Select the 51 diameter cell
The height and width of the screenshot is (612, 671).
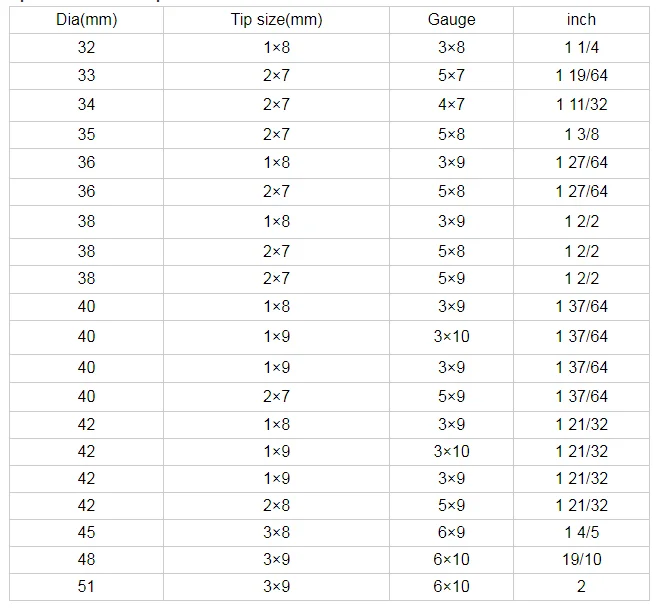86,587
